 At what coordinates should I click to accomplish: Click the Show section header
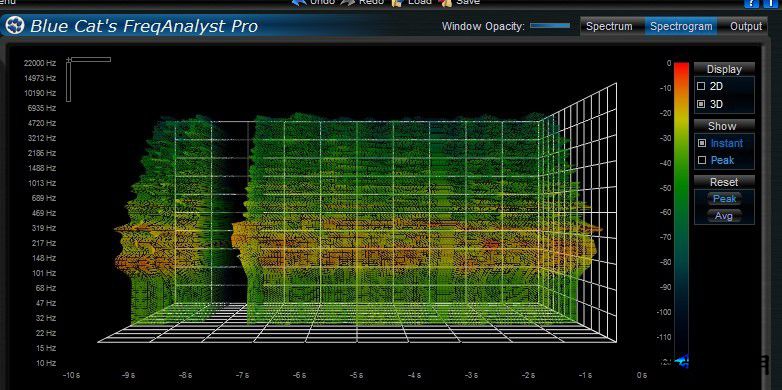724,126
